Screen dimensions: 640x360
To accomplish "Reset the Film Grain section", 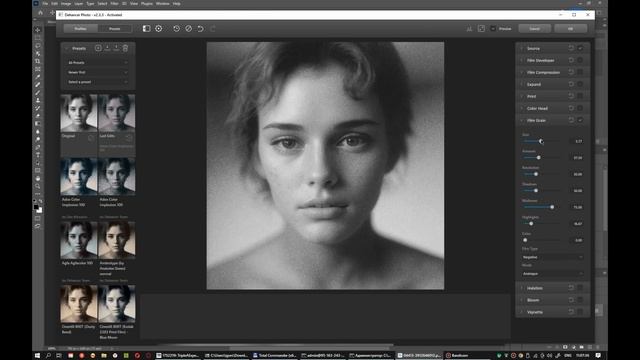I will 571,120.
